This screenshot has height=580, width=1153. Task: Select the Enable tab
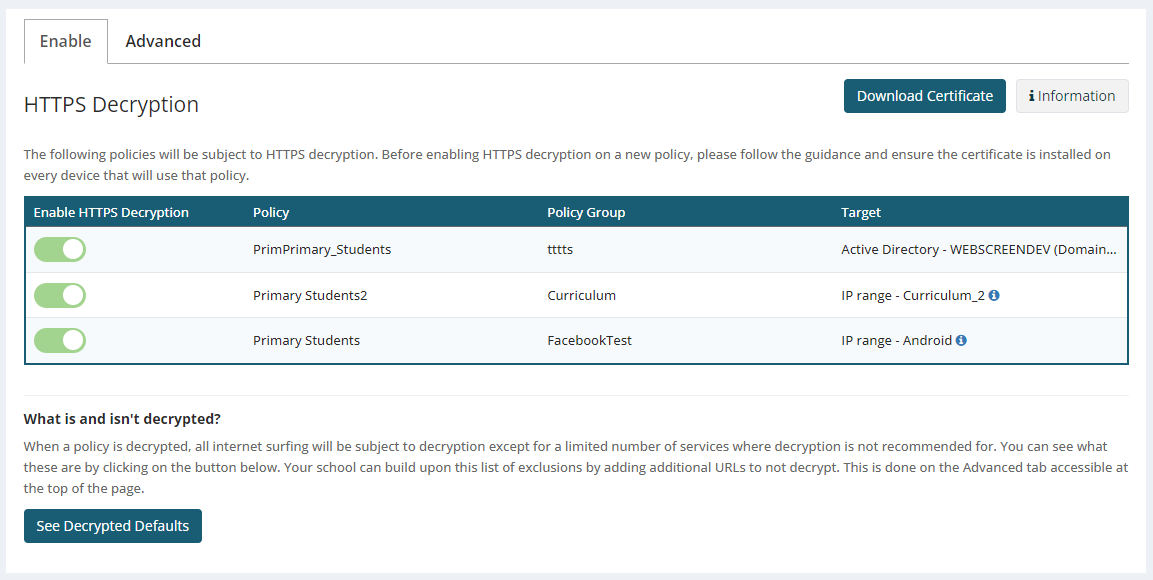click(66, 41)
